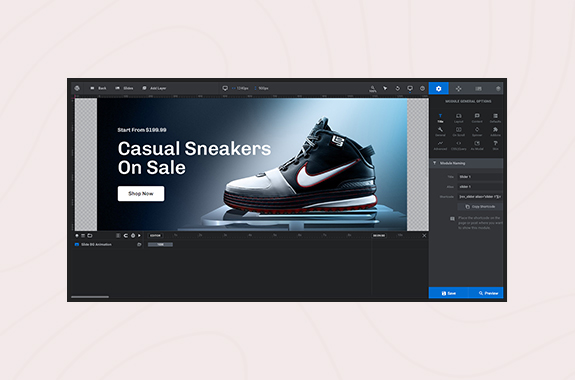Open the responsive device preview icon
575x380 pixels.
pyautogui.click(x=410, y=88)
